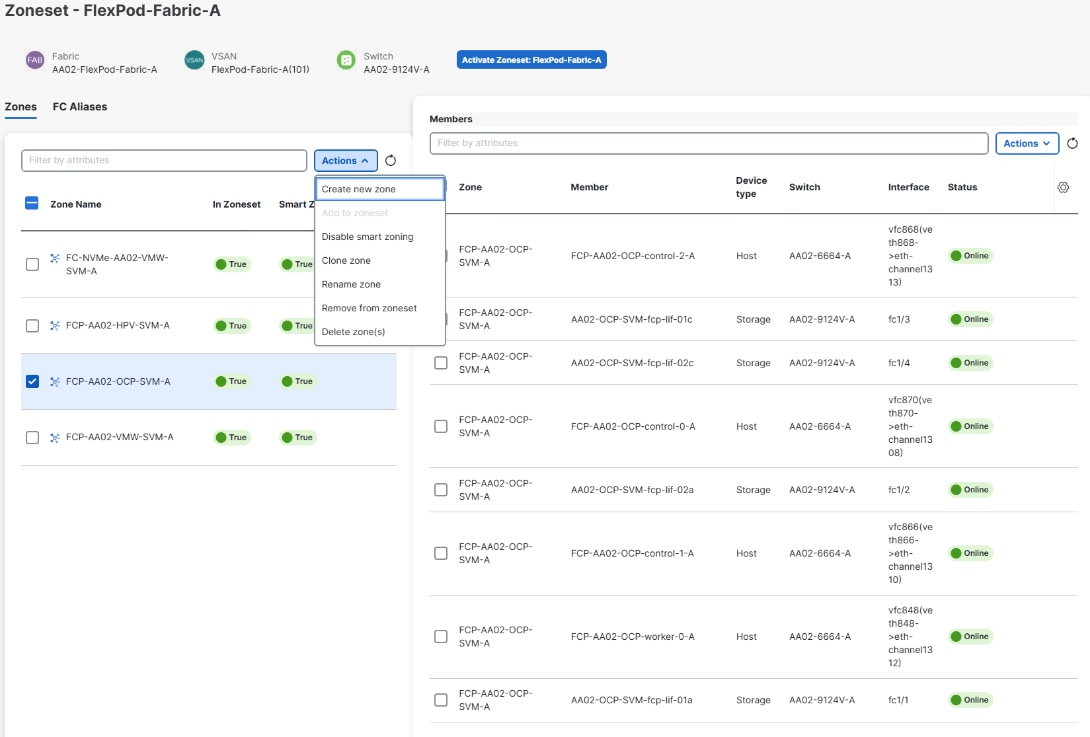This screenshot has width=1090, height=737.
Task: Select member AA02-OCP-SVM-fcp-lif-02c checkbox
Action: 441,363
